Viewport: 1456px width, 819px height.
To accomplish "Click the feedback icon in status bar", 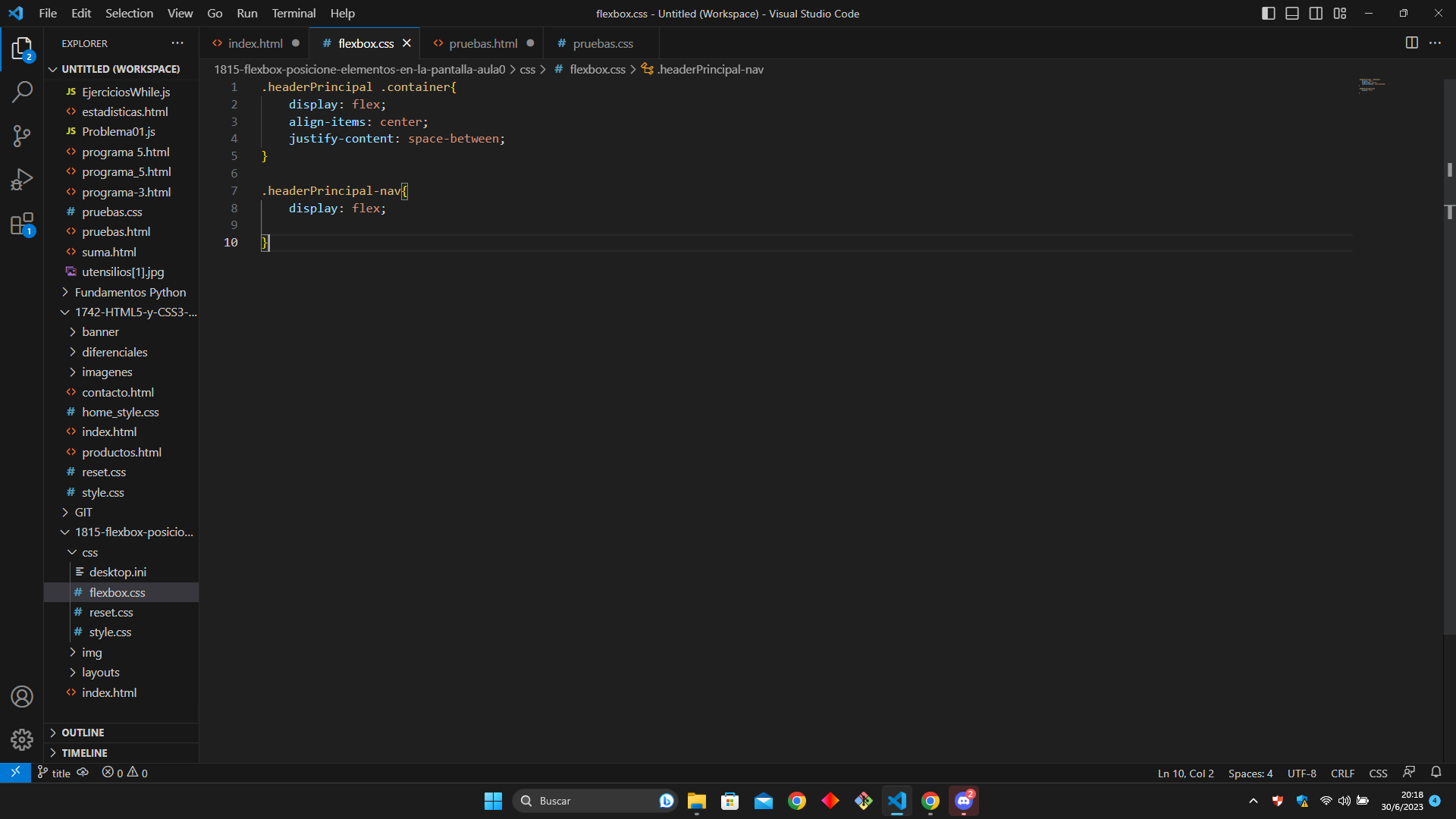I will 1409,773.
